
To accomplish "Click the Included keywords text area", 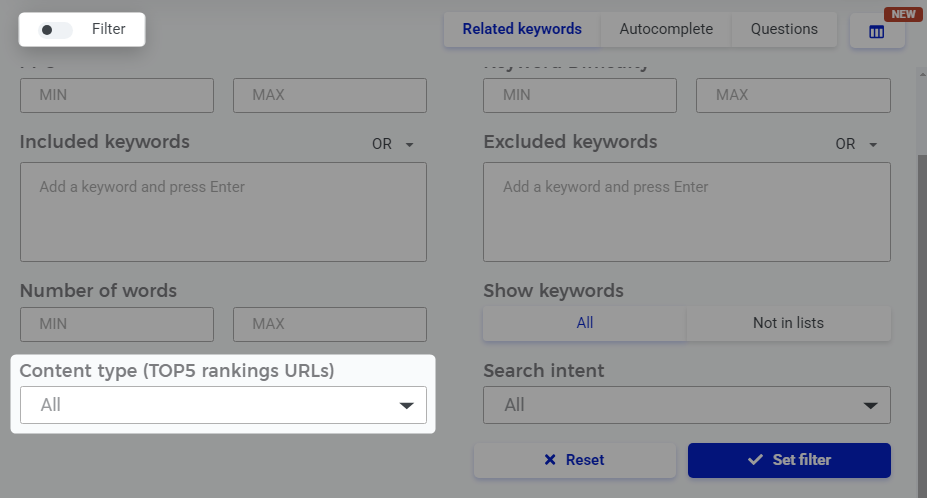I will [x=223, y=212].
